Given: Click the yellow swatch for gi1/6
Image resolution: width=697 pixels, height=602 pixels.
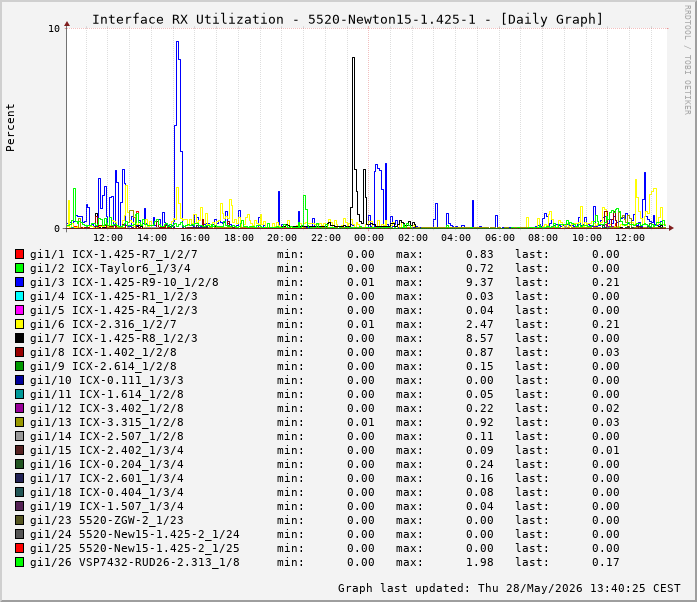Looking at the screenshot, I should (x=19, y=324).
